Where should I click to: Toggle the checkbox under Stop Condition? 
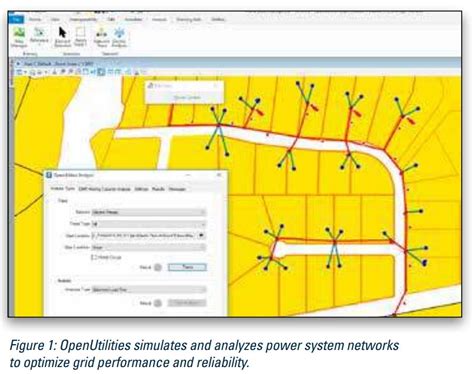[94, 257]
